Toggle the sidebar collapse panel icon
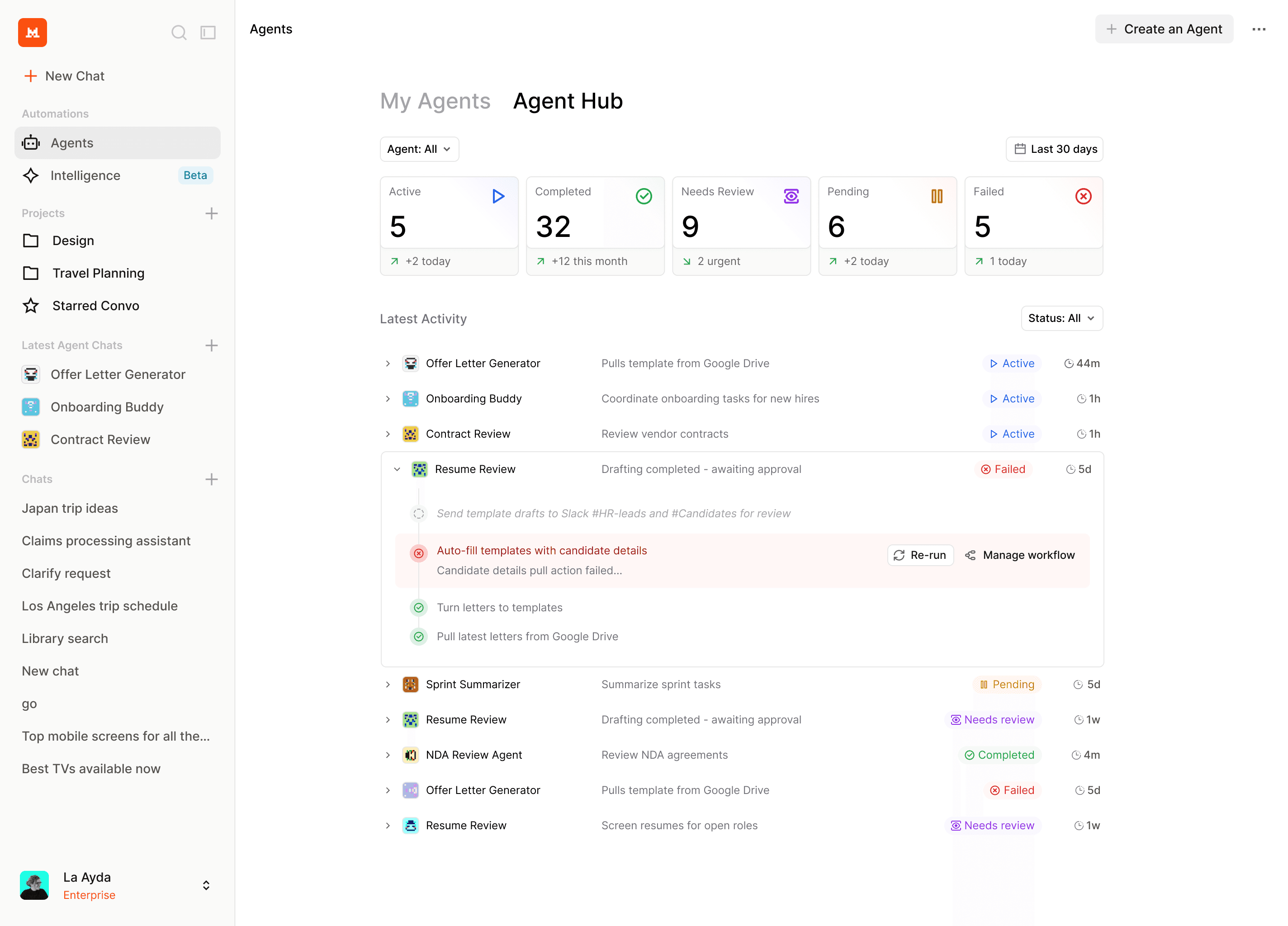The width and height of the screenshot is (1288, 926). pyautogui.click(x=208, y=33)
